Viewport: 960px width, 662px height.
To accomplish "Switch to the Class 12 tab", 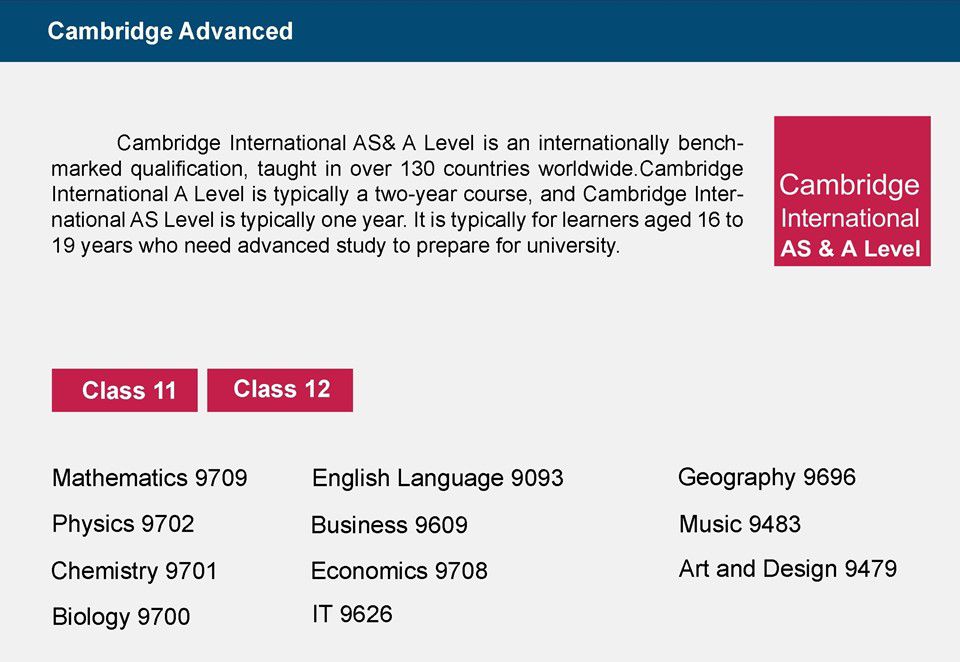I will tap(280, 390).
